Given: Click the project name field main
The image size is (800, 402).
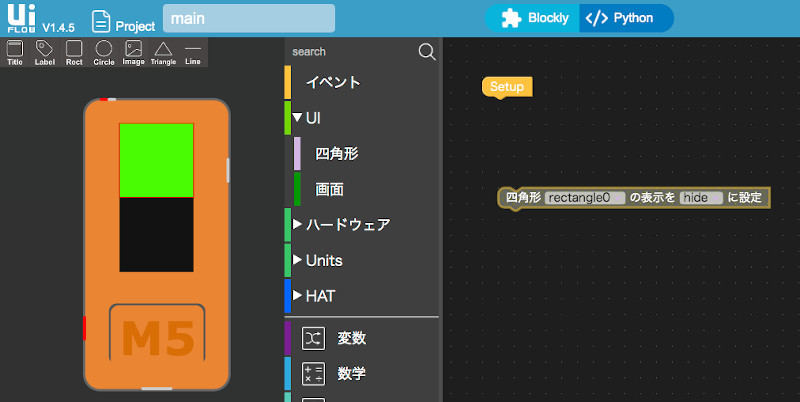Looking at the screenshot, I should [x=249, y=19].
